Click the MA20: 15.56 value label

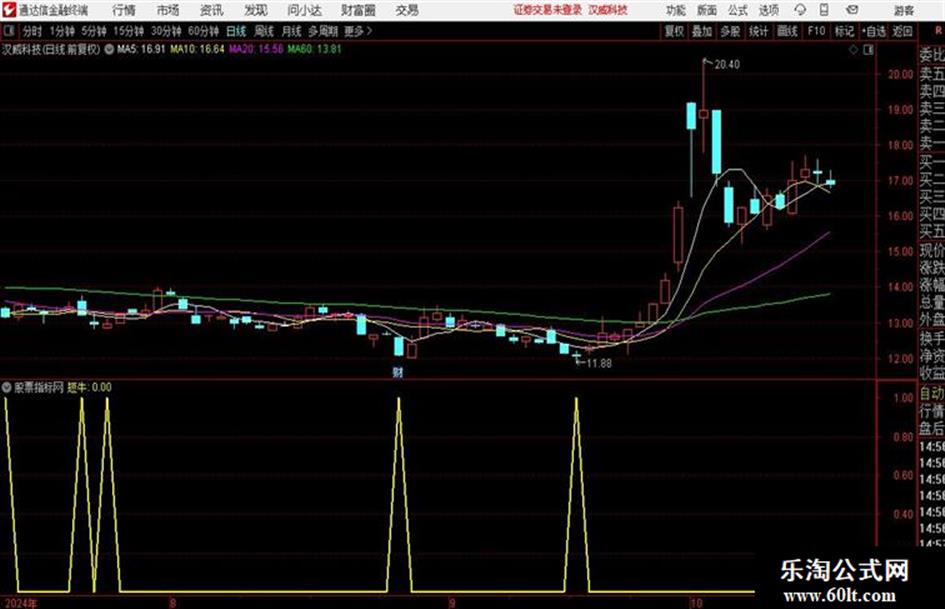256,49
